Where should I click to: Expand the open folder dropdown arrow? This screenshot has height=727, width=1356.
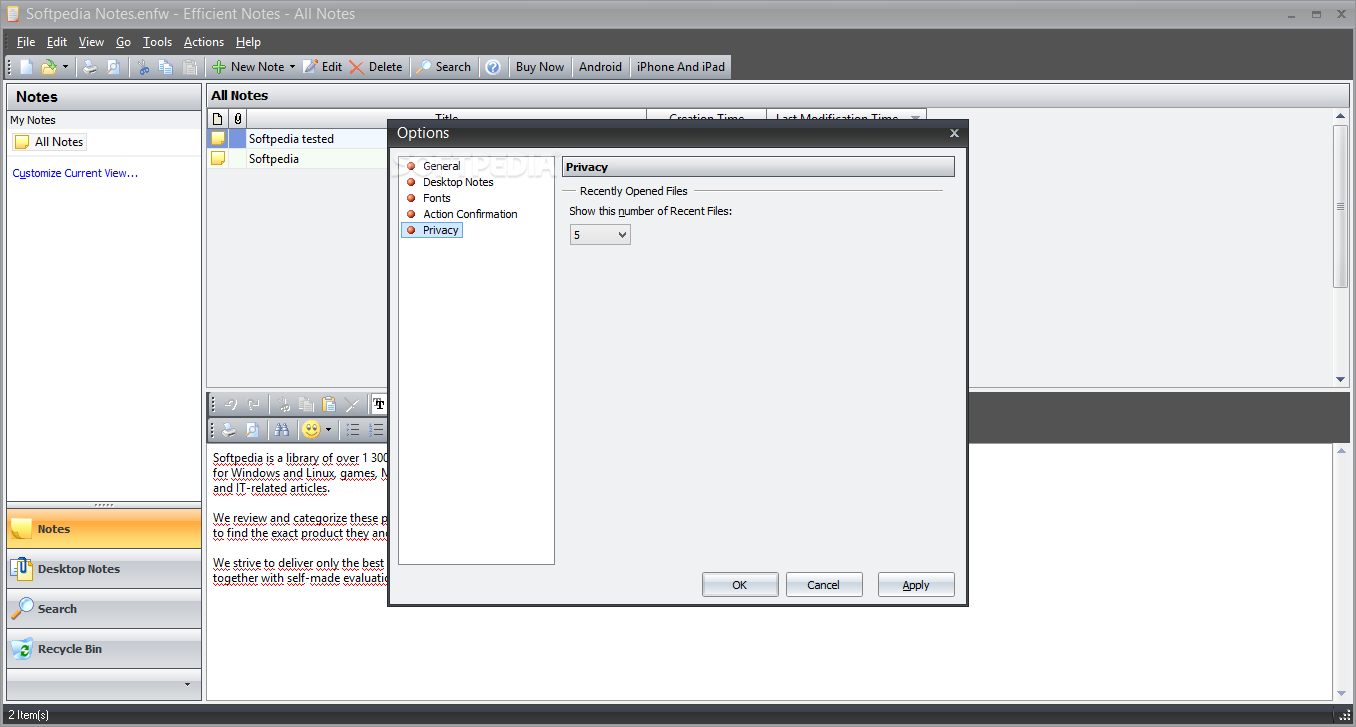(65, 67)
